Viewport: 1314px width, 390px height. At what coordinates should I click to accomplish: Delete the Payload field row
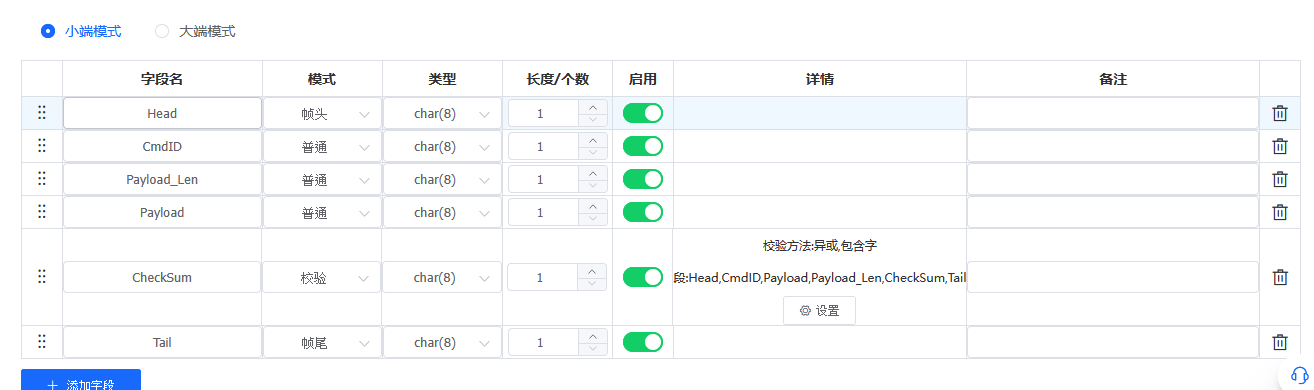(x=1279, y=212)
